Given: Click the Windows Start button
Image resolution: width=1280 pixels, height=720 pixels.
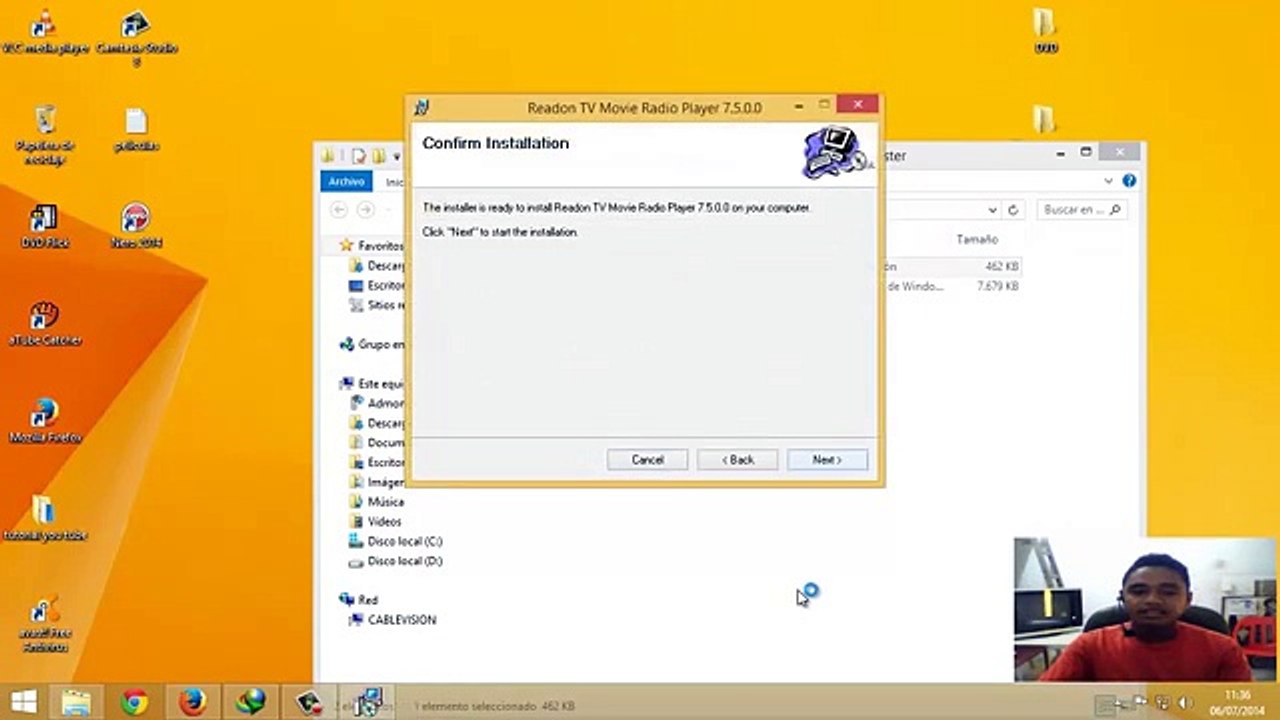Looking at the screenshot, I should pyautogui.click(x=24, y=702).
